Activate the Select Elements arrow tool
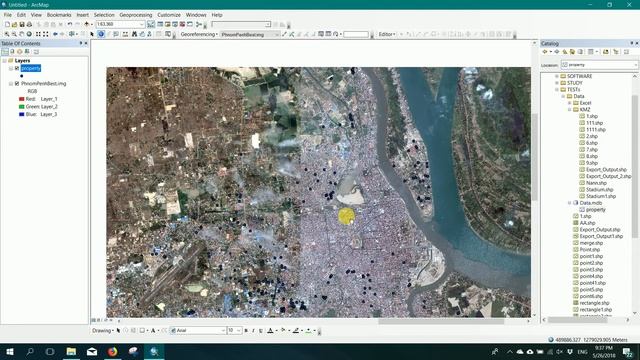 click(92, 34)
